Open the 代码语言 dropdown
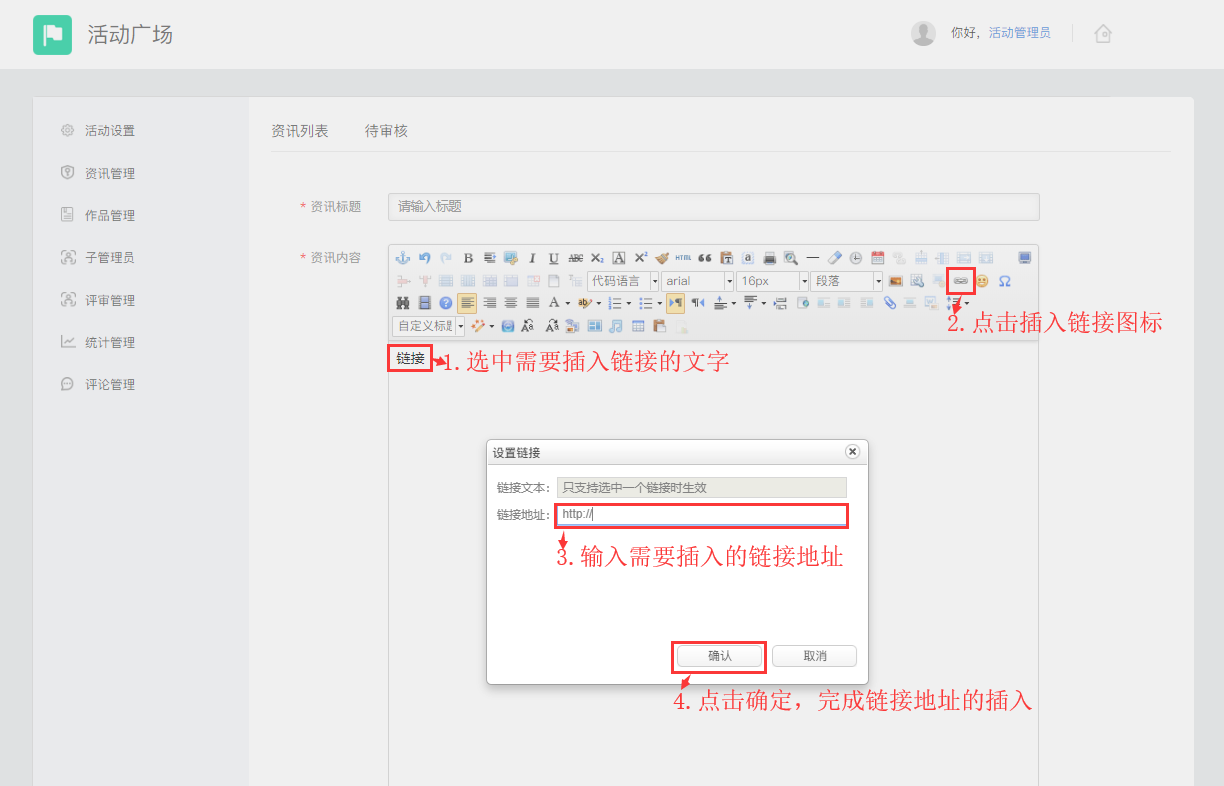 tap(623, 281)
